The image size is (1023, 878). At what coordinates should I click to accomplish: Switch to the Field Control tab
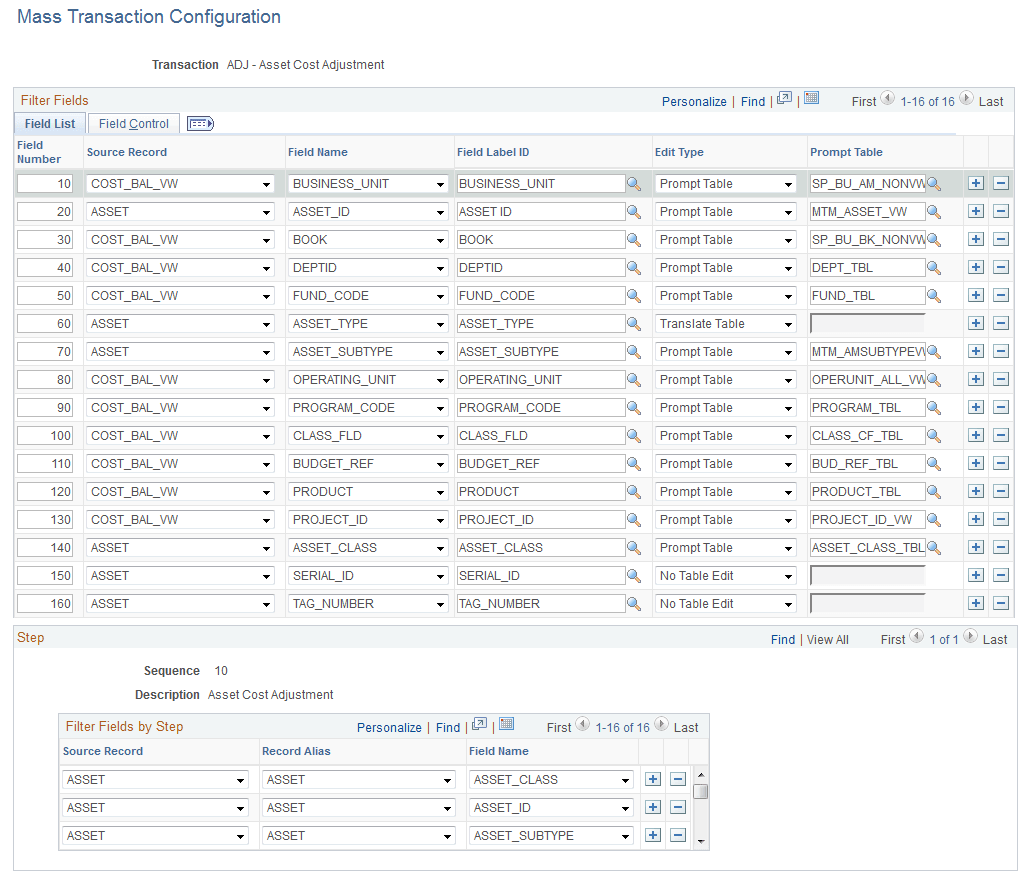point(132,123)
